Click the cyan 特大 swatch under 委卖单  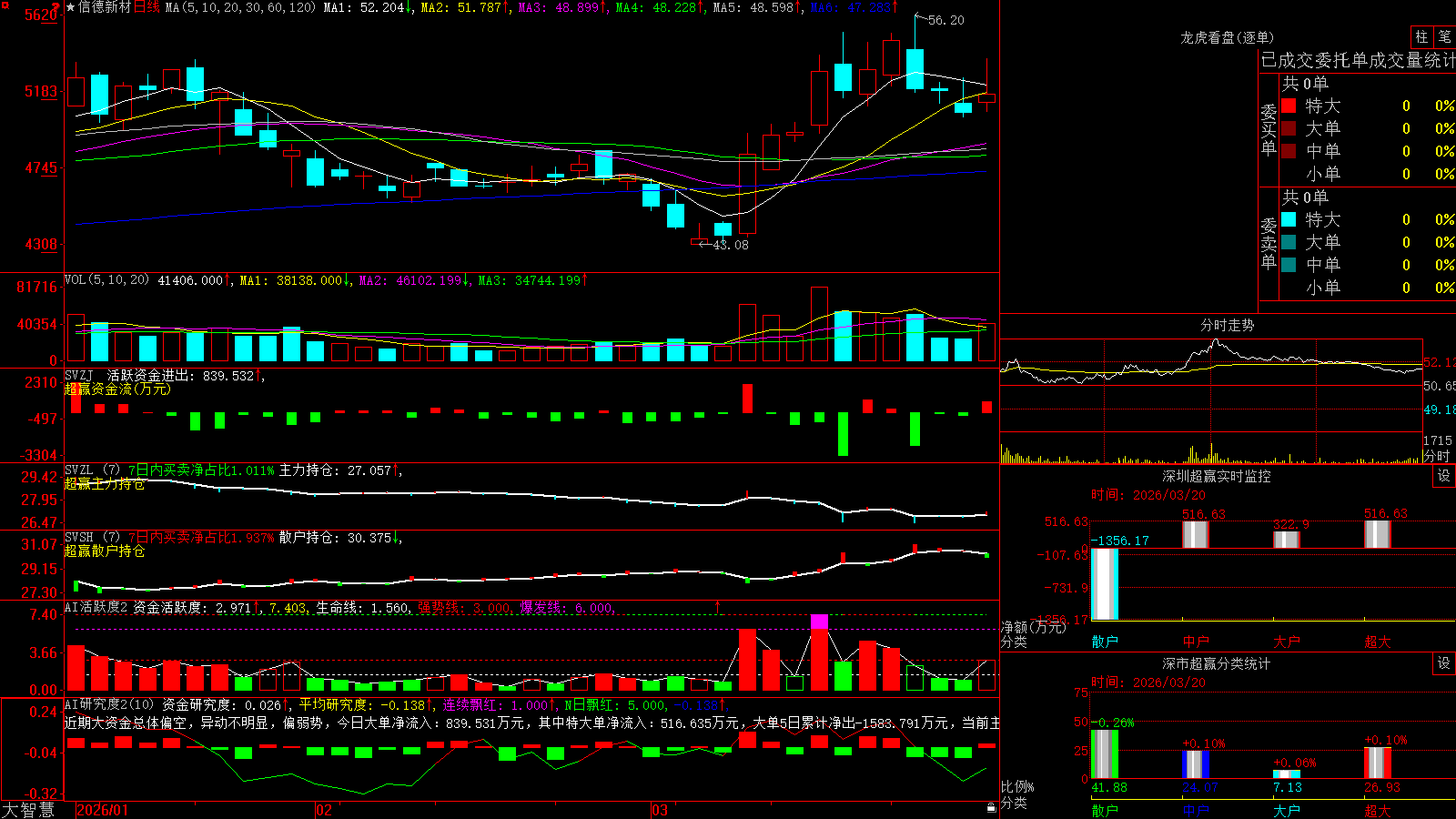coord(1289,219)
